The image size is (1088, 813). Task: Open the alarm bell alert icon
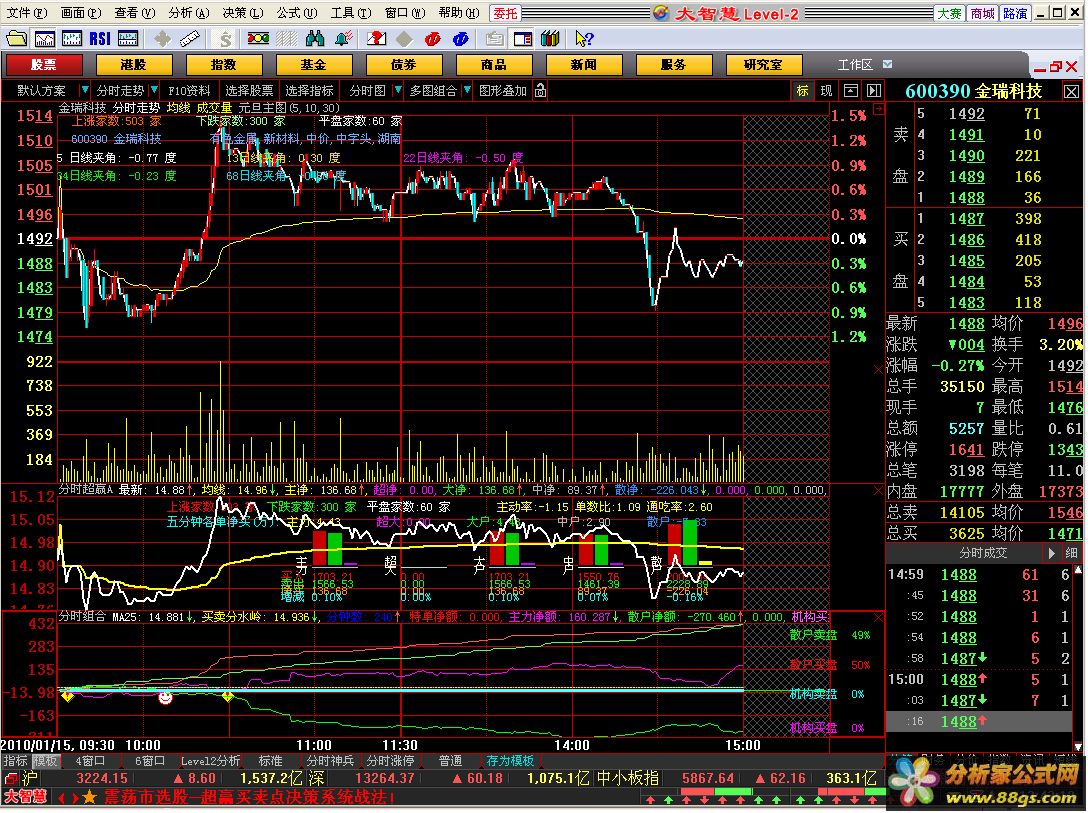click(343, 39)
